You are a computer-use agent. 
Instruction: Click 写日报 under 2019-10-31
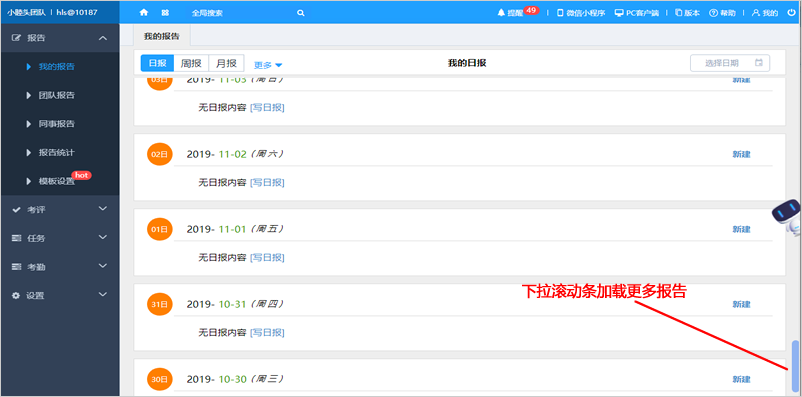[267, 333]
